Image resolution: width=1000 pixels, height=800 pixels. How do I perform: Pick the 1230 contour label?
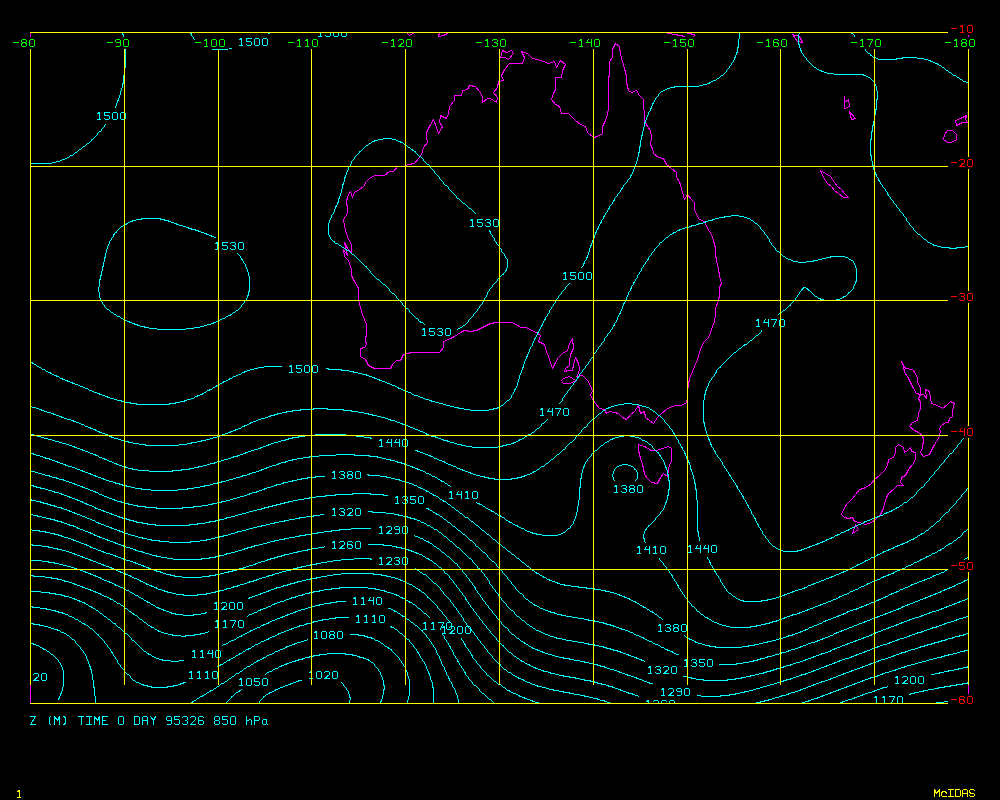click(393, 562)
